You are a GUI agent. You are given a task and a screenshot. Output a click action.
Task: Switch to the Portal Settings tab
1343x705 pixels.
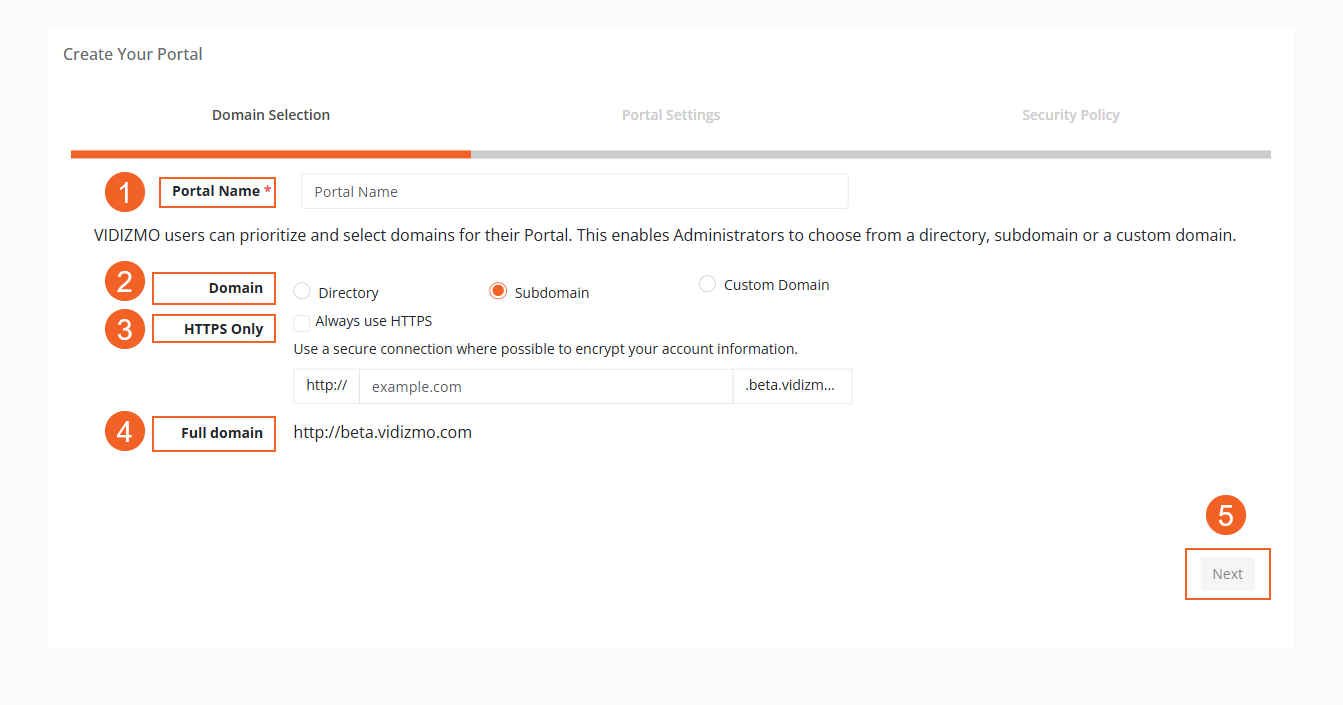click(670, 114)
